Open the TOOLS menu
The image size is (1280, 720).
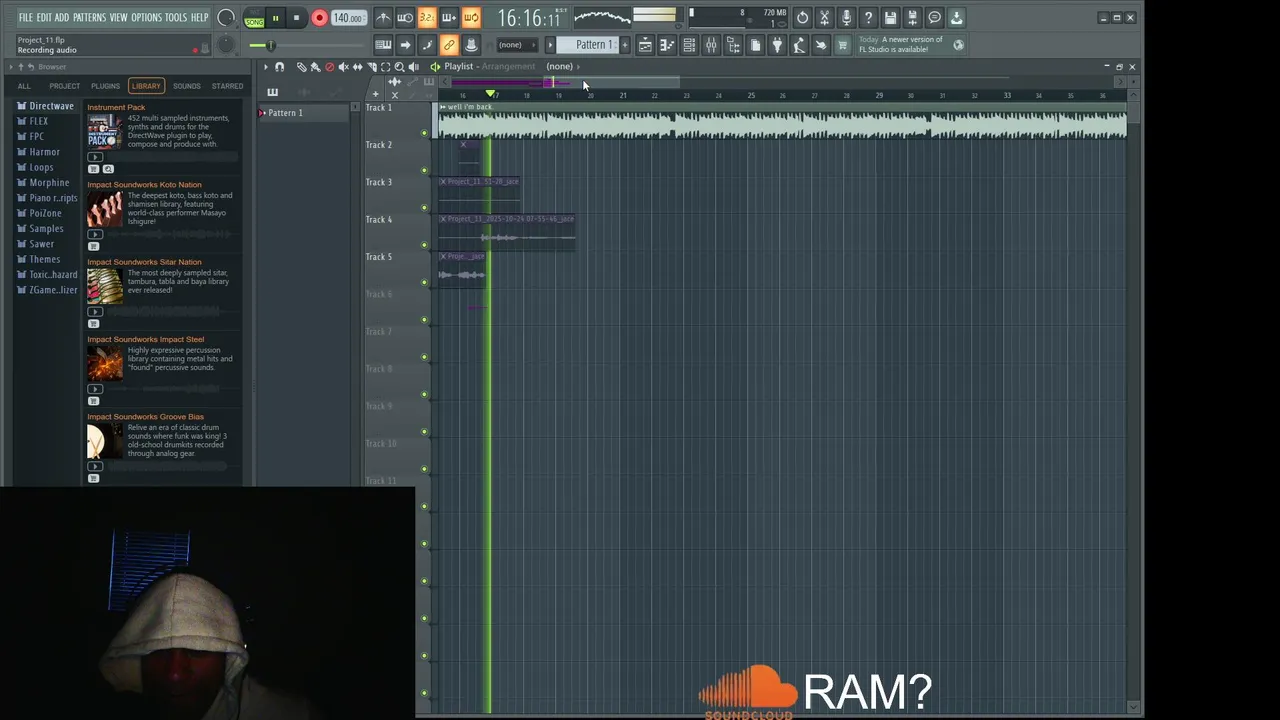[x=175, y=17]
